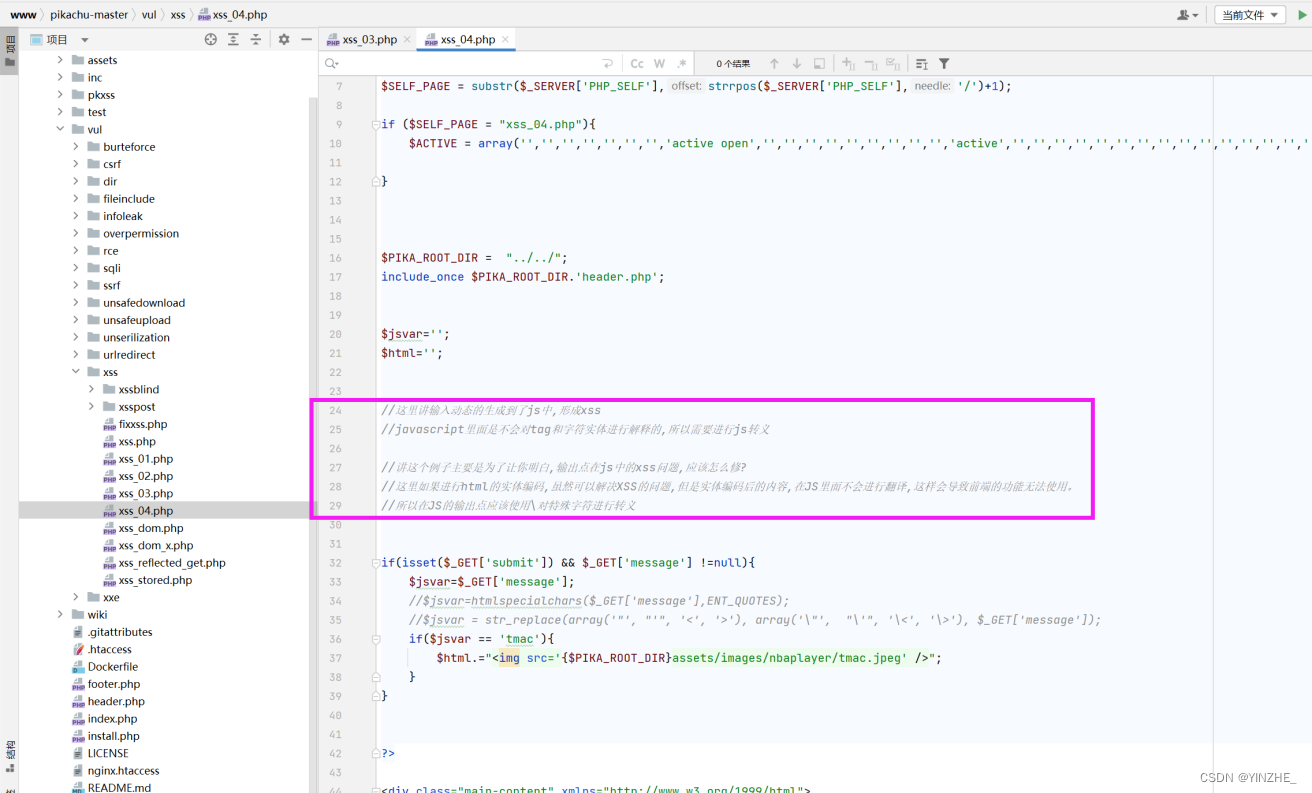The image size is (1312, 793).
Task: Select header.php in project tree
Action: tap(116, 702)
